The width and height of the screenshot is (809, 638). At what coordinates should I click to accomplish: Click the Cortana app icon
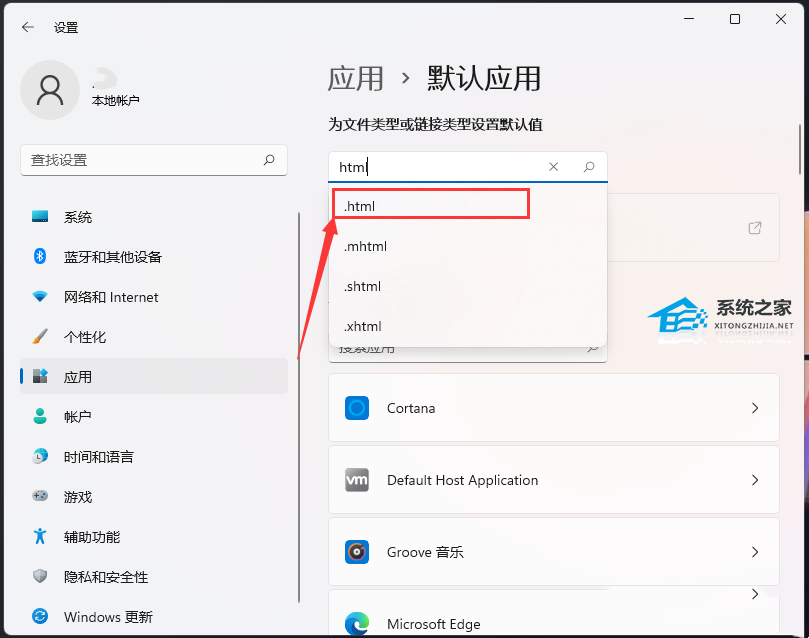pyautogui.click(x=357, y=408)
